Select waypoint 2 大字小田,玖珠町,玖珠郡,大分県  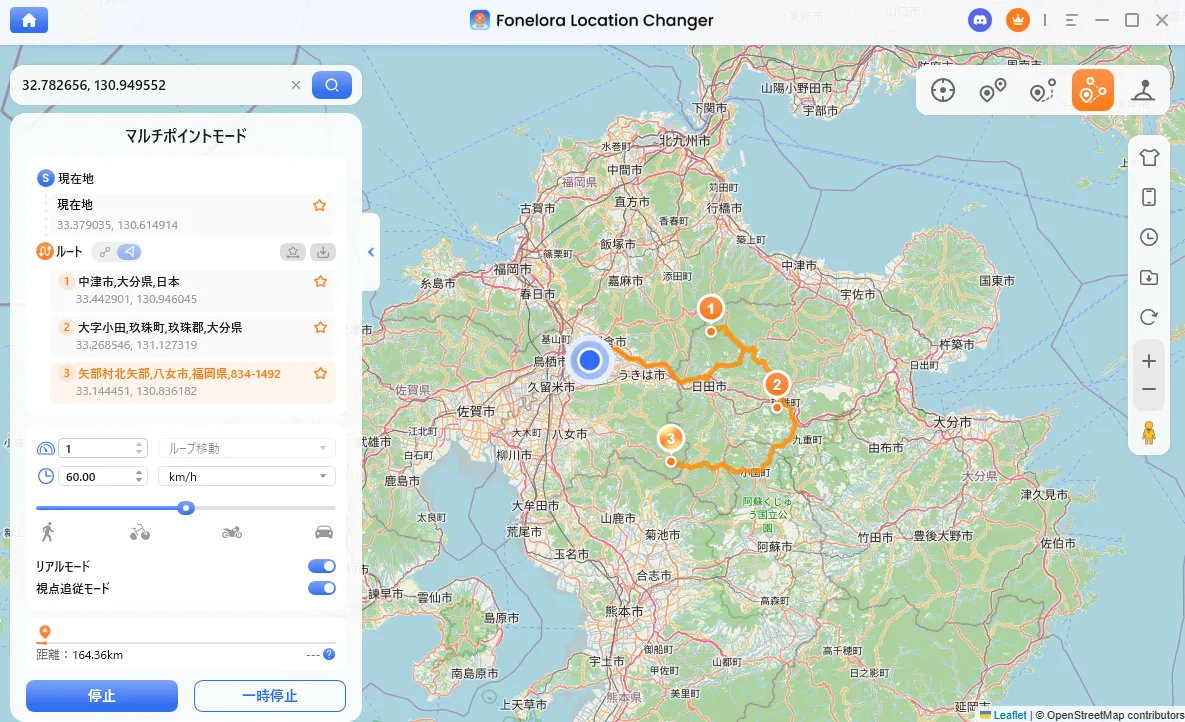pos(193,336)
